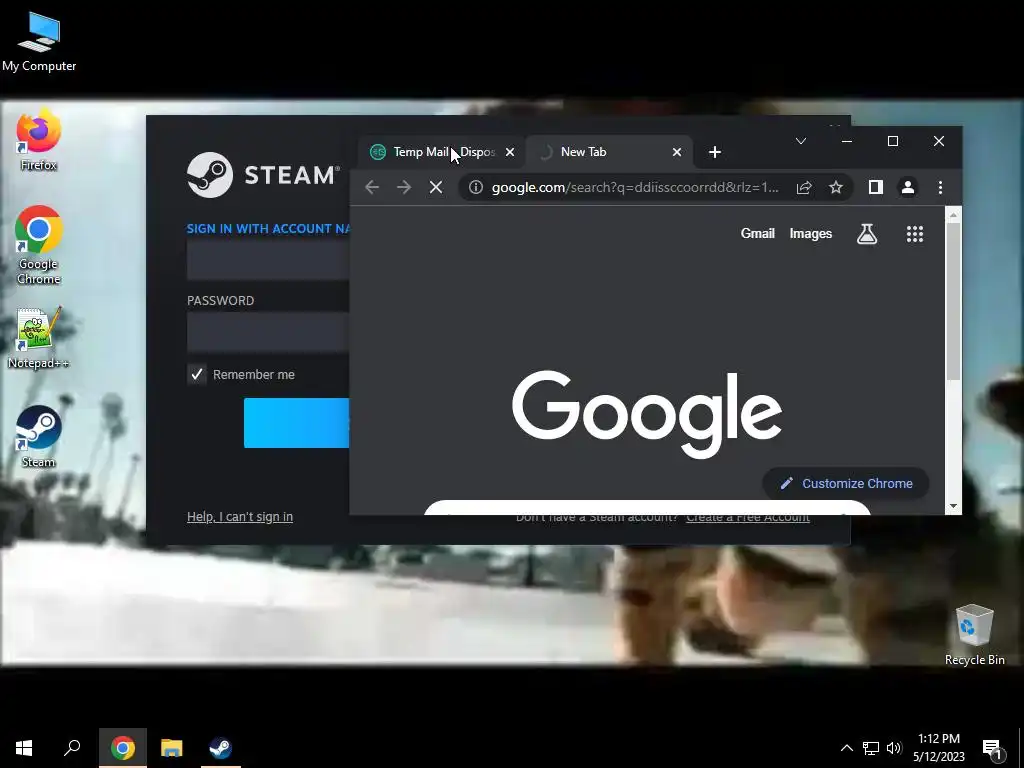
Task: Open a new Chrome tab
Action: point(715,152)
